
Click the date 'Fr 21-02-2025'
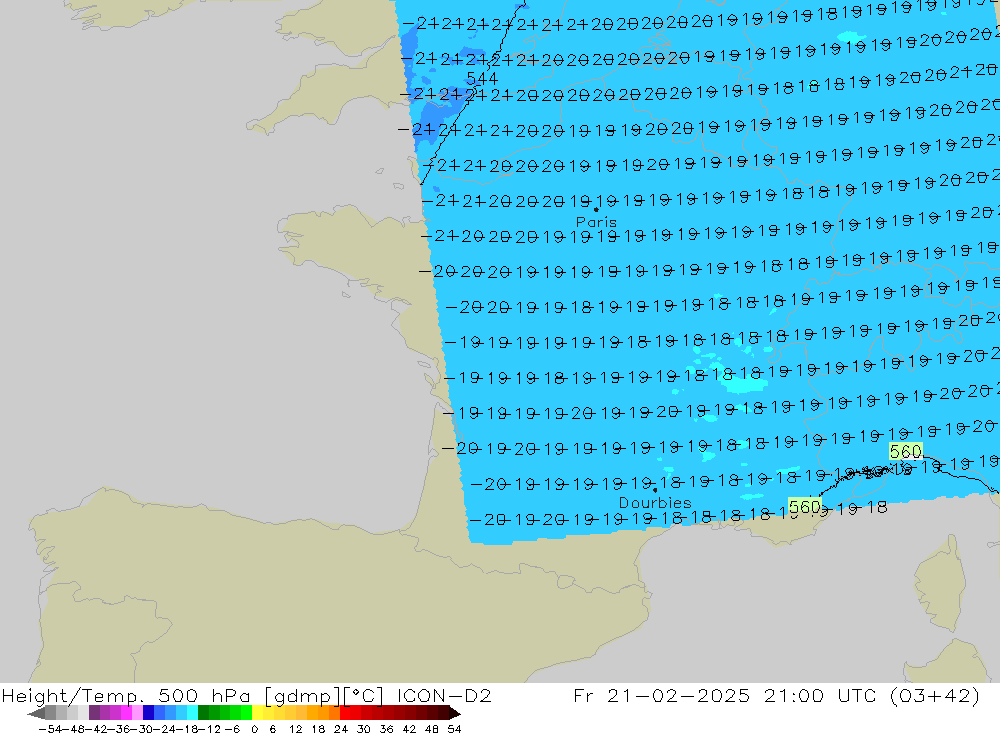pyautogui.click(x=661, y=695)
